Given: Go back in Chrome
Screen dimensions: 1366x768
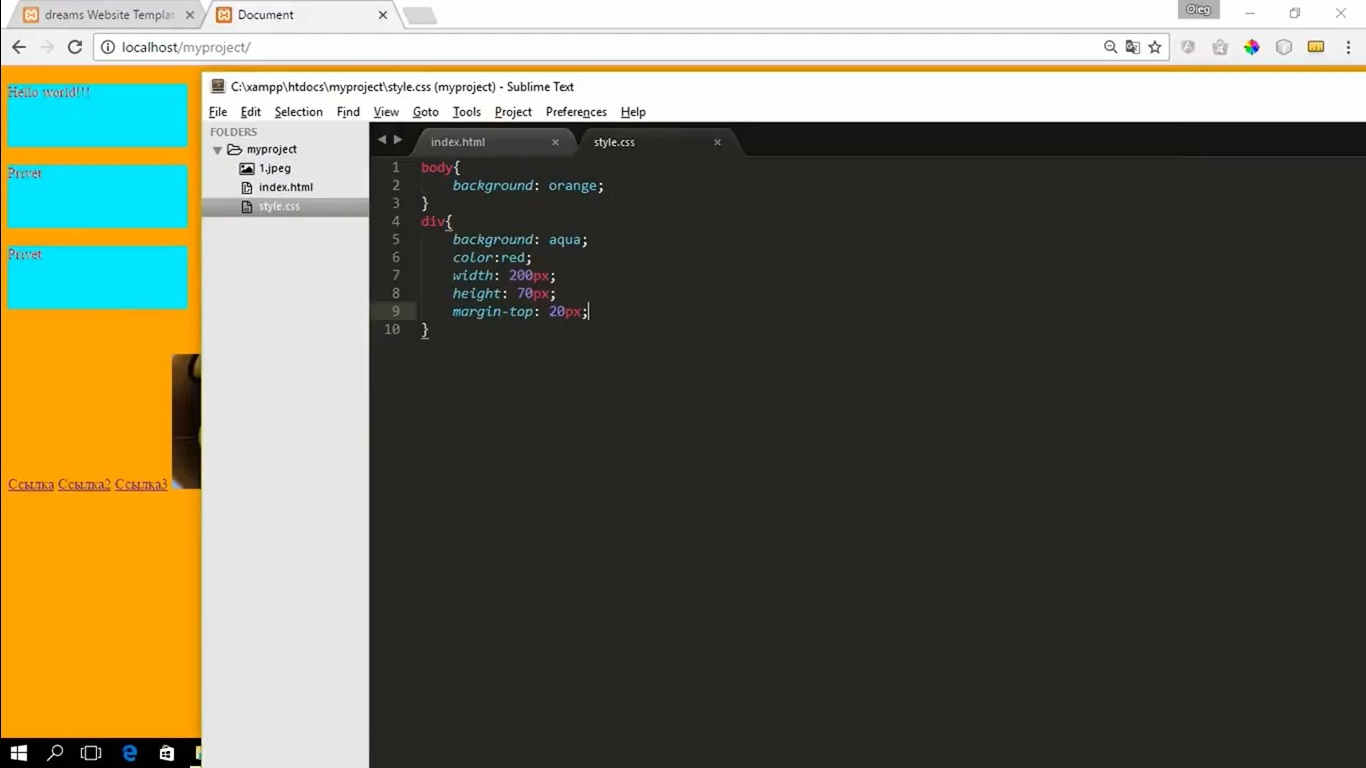Looking at the screenshot, I should click(18, 47).
